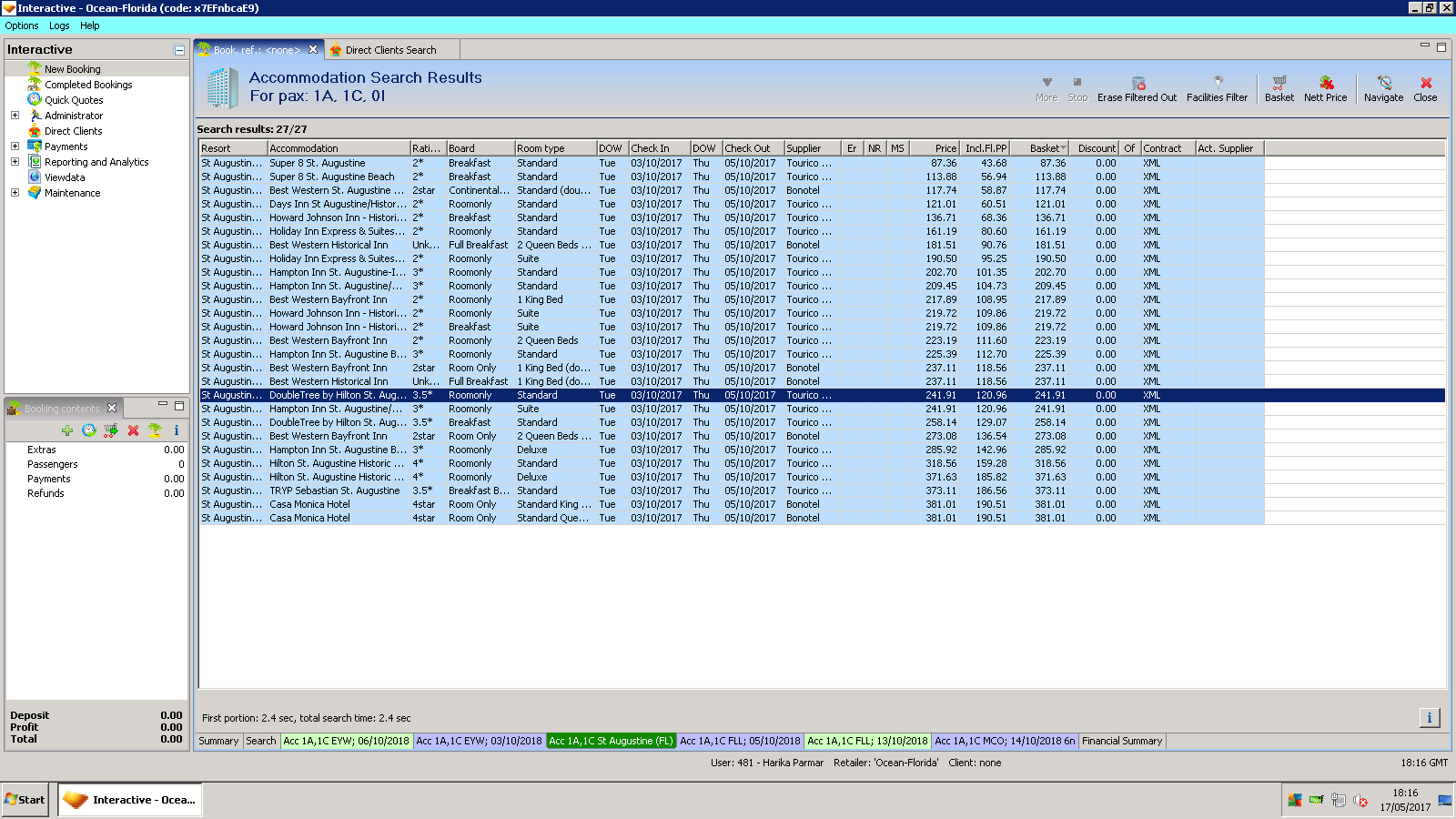Image resolution: width=1456 pixels, height=819 pixels.
Task: Click the clock icon in Booking contents toolbar
Action: click(x=89, y=430)
